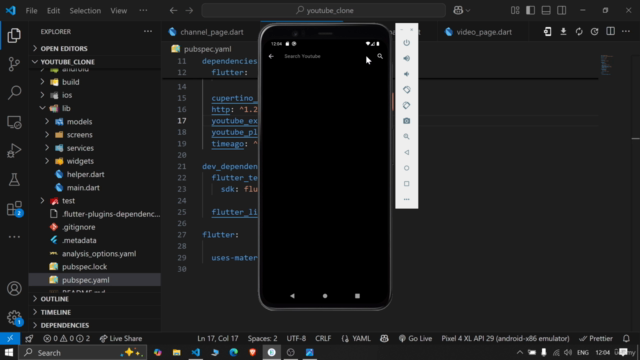Open the Accounts menu
Image resolution: width=640 pixels, height=360 pixels.
click(14, 289)
